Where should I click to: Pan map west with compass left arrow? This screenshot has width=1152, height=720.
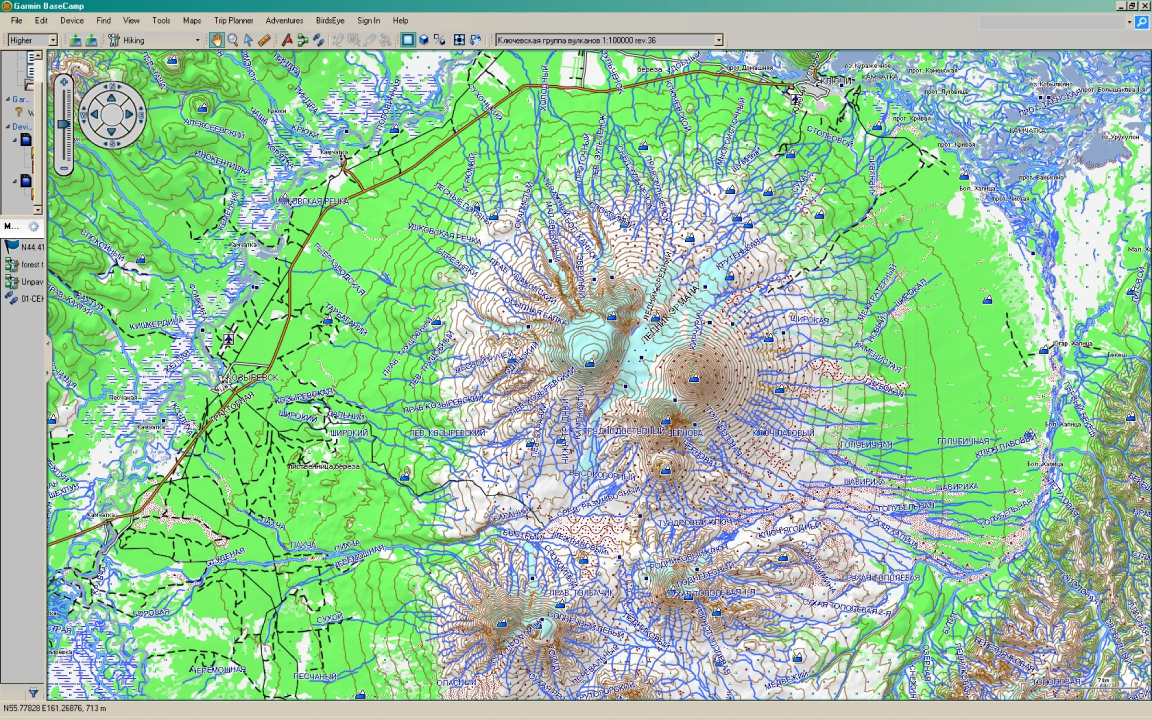94,114
